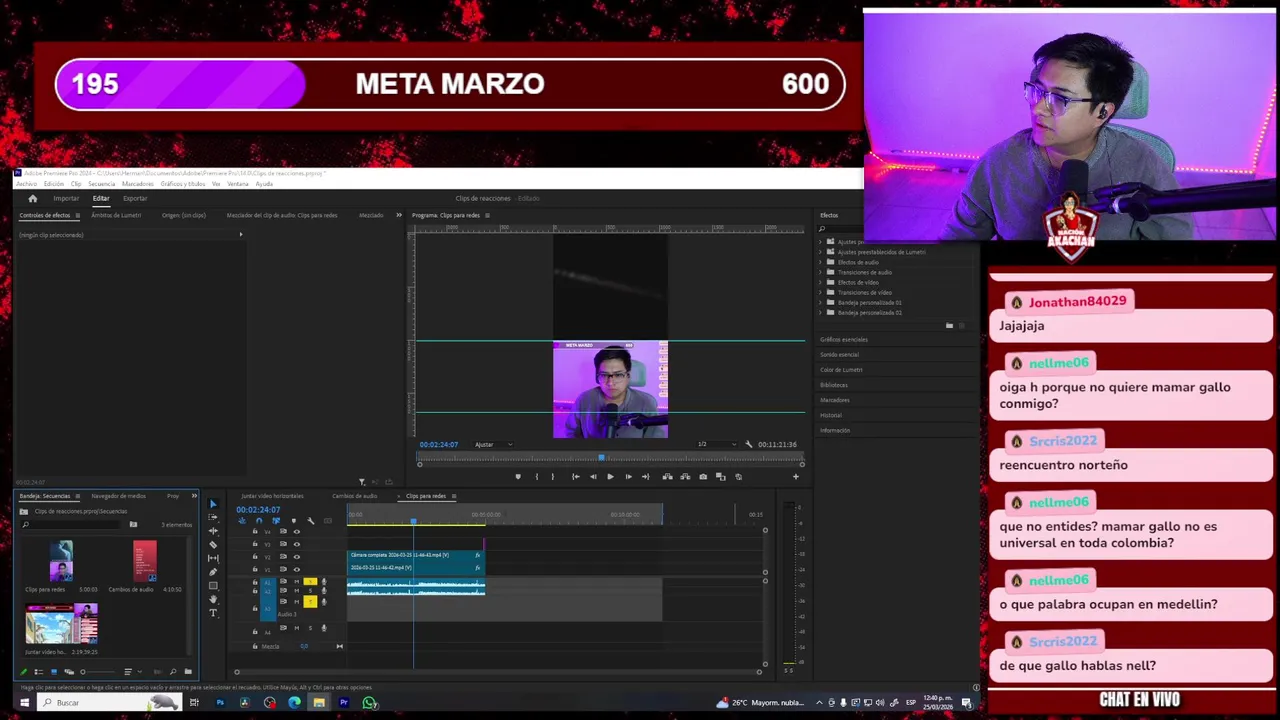Switch to Importar workspace
The width and height of the screenshot is (1280, 720).
[66, 198]
